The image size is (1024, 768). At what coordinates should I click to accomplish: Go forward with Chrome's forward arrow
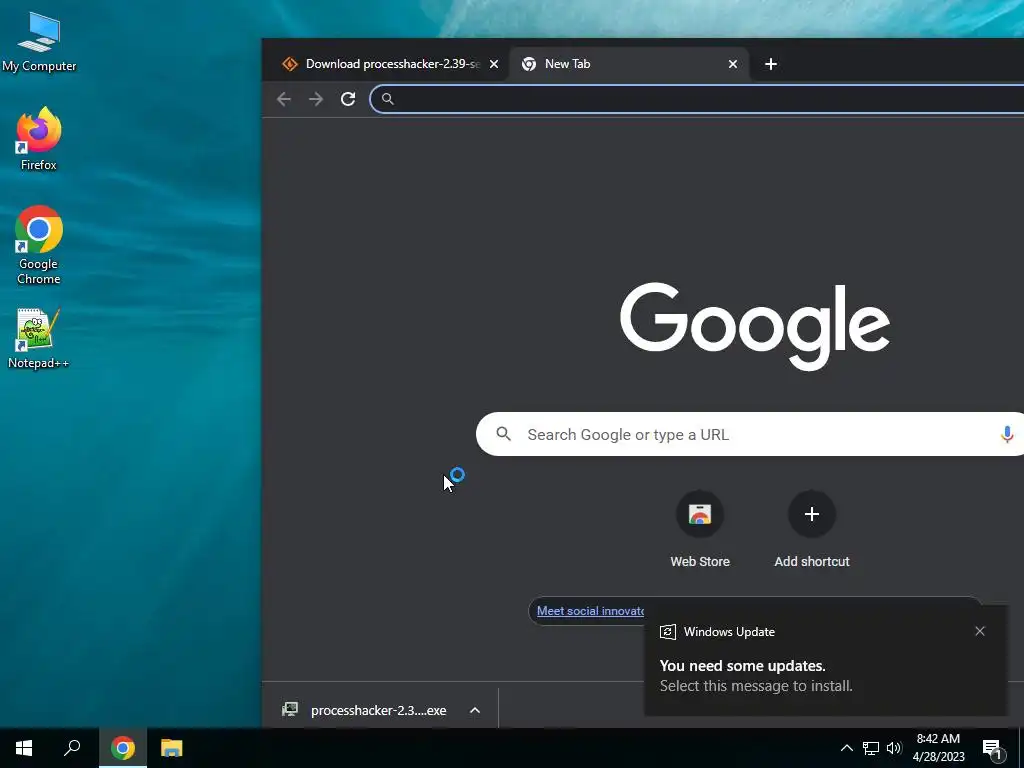coord(316,99)
